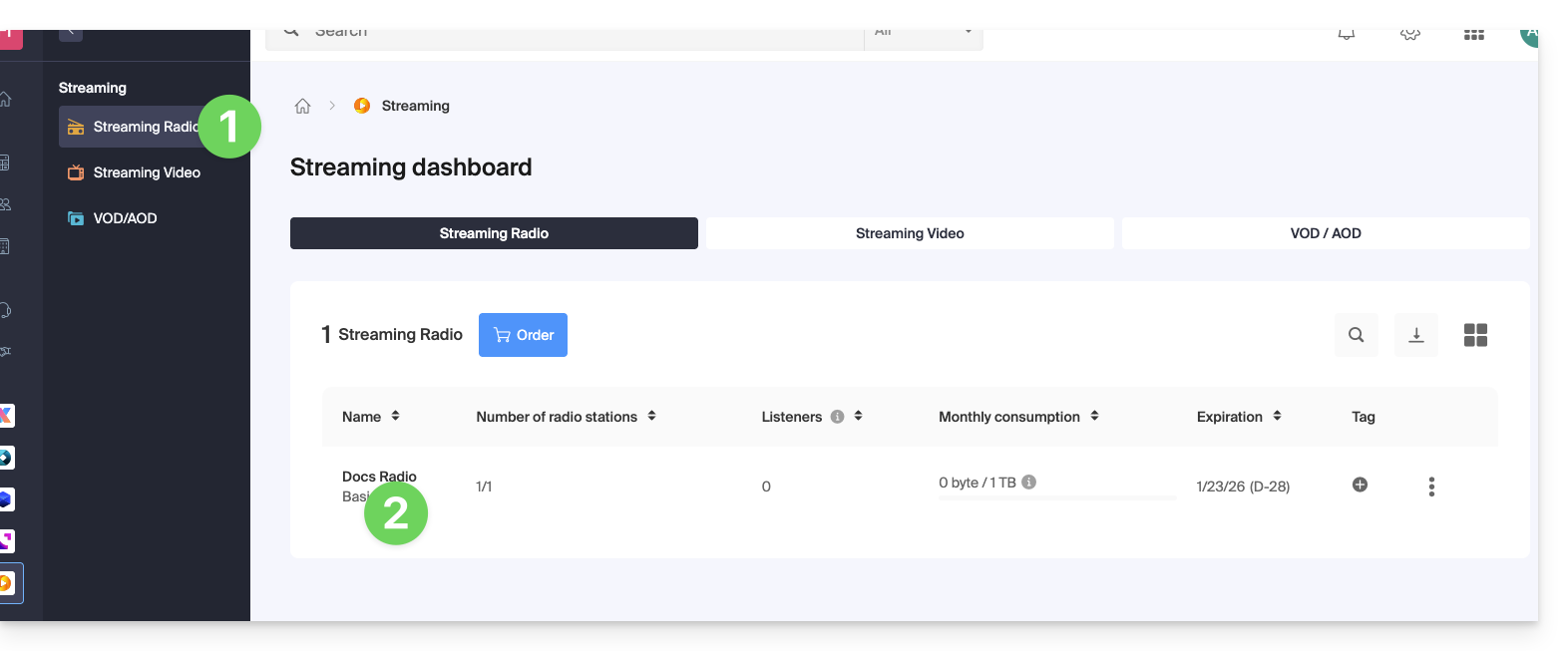Click the Listeners info icon

pos(837,417)
